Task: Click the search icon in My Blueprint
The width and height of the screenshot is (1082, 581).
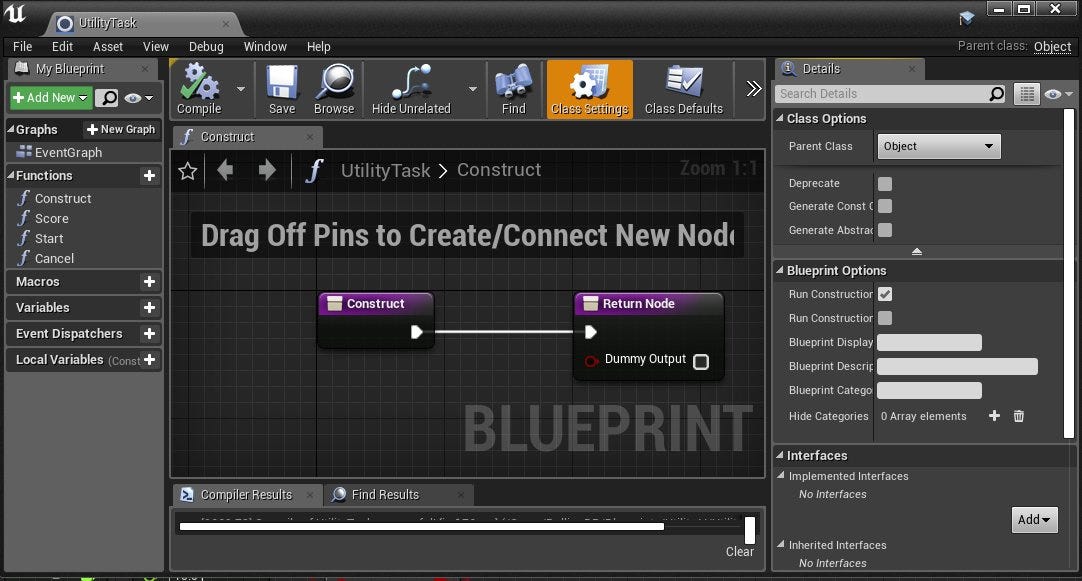Action: coord(108,98)
